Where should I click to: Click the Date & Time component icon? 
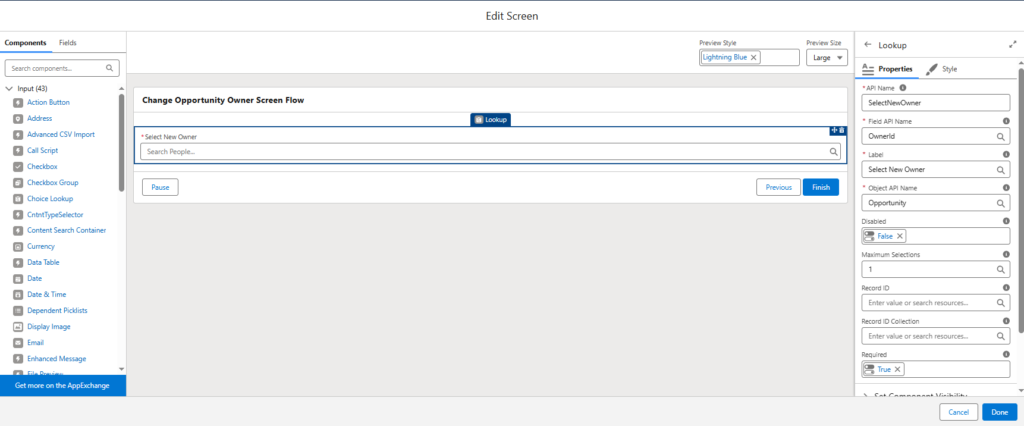pos(18,295)
